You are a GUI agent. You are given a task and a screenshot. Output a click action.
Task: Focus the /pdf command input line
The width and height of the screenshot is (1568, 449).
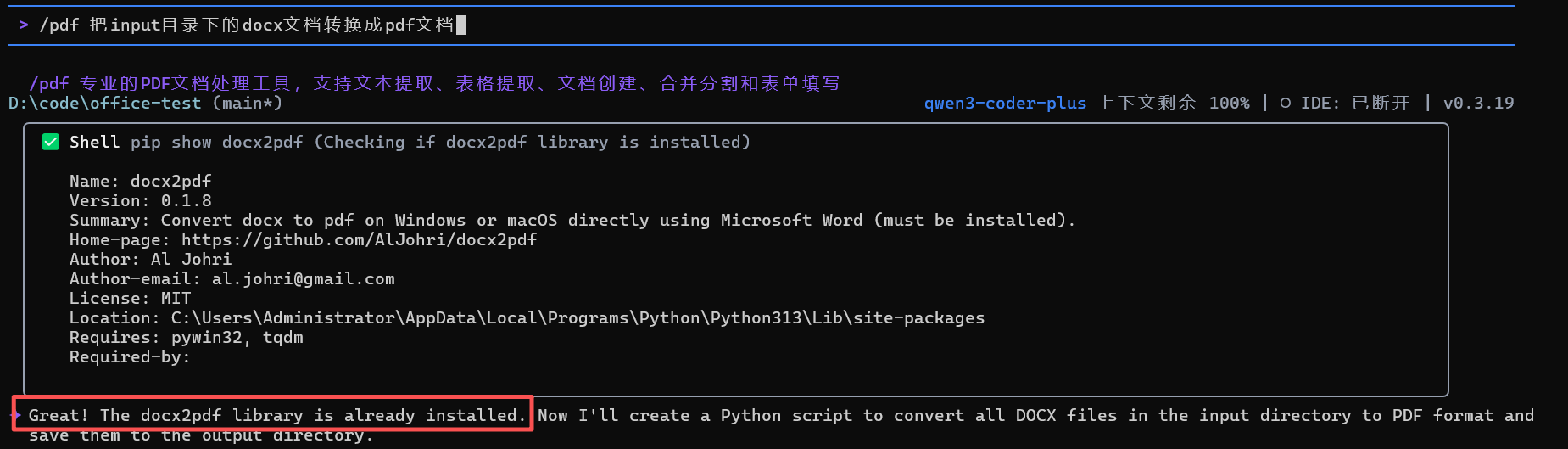(246, 25)
